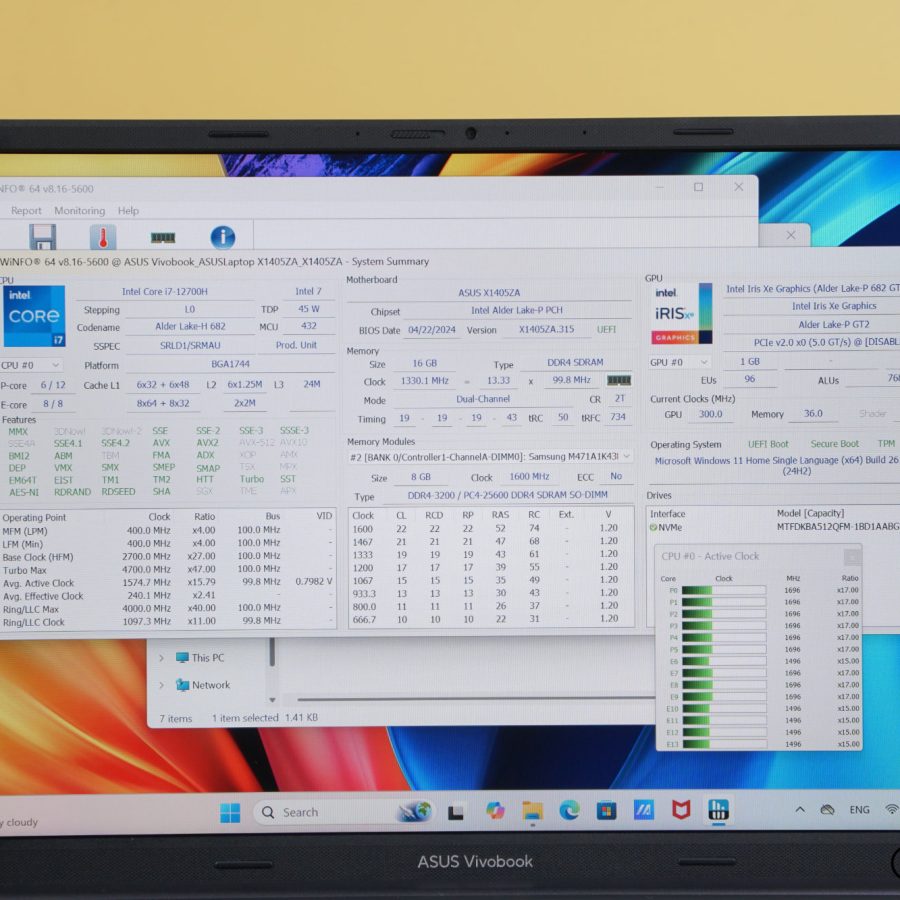Open MyASUS from the taskbar
The width and height of the screenshot is (900, 900).
[643, 810]
